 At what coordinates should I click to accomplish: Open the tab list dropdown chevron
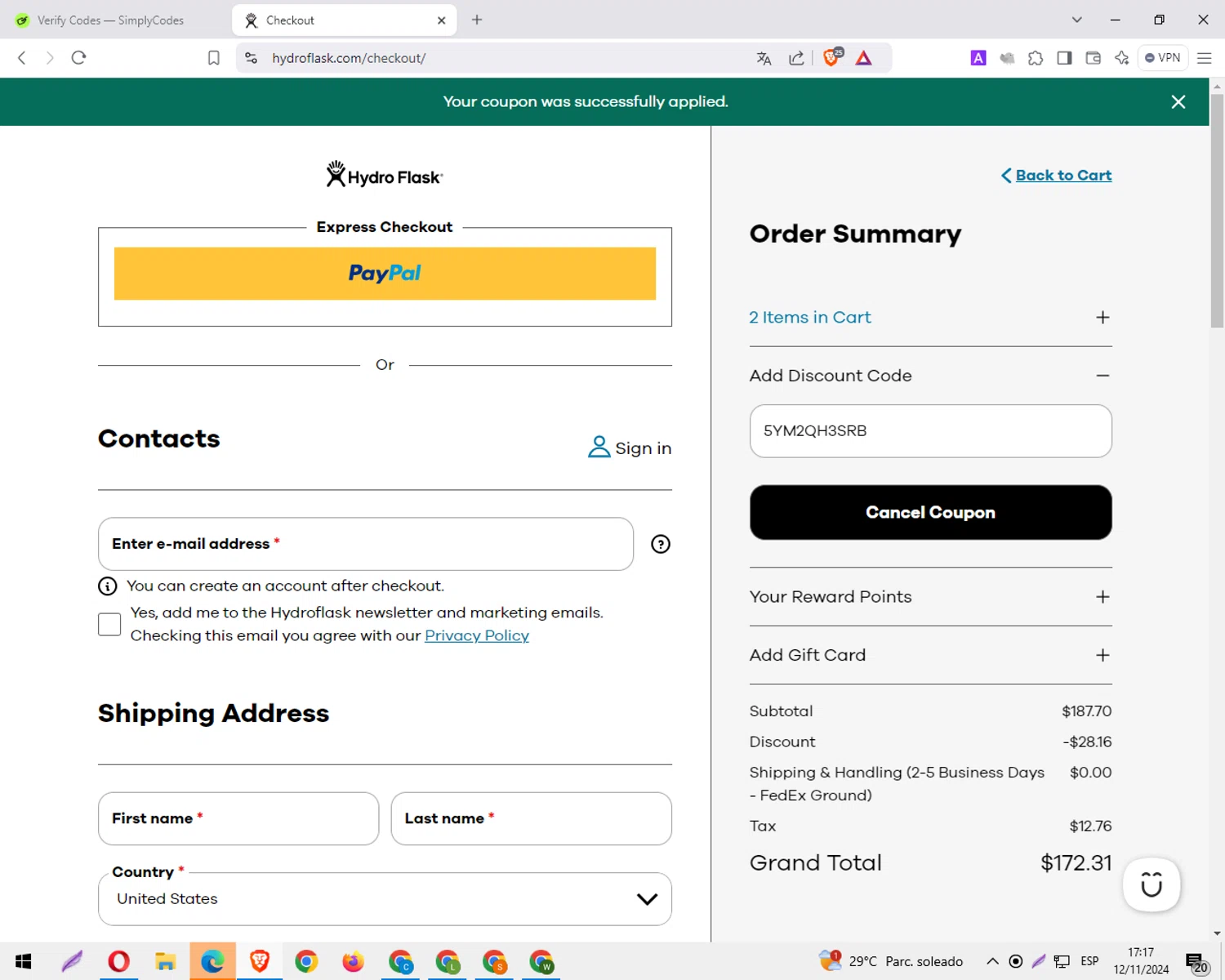[x=1077, y=20]
